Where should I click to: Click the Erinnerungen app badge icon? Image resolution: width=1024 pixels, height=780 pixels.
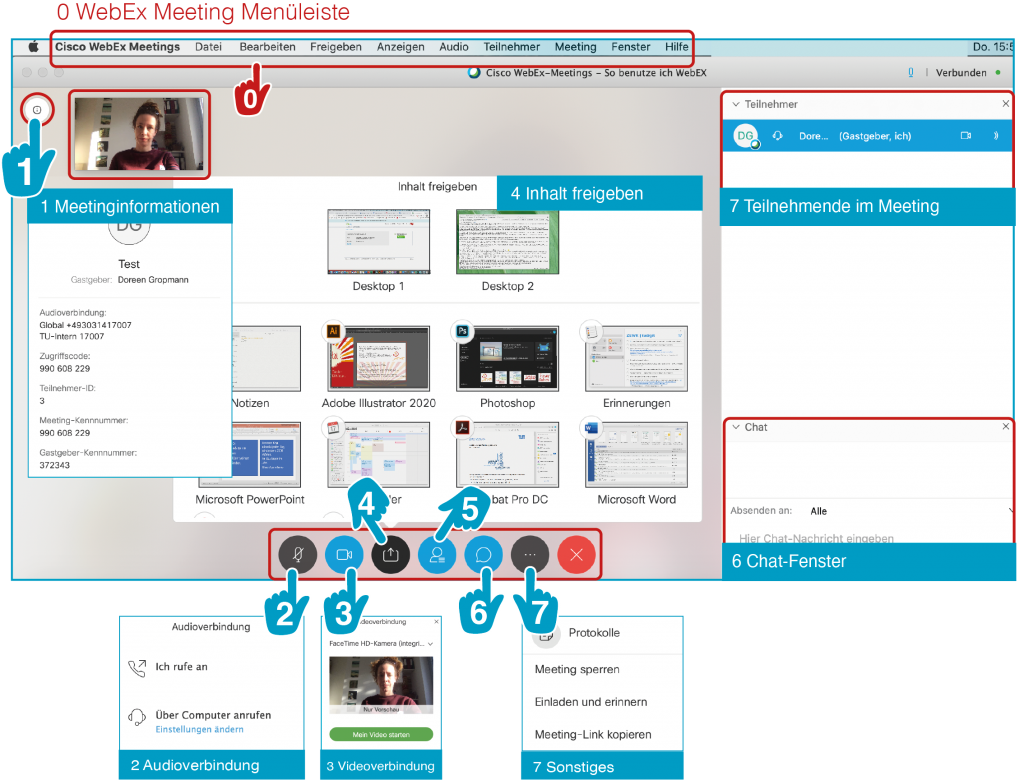590,331
